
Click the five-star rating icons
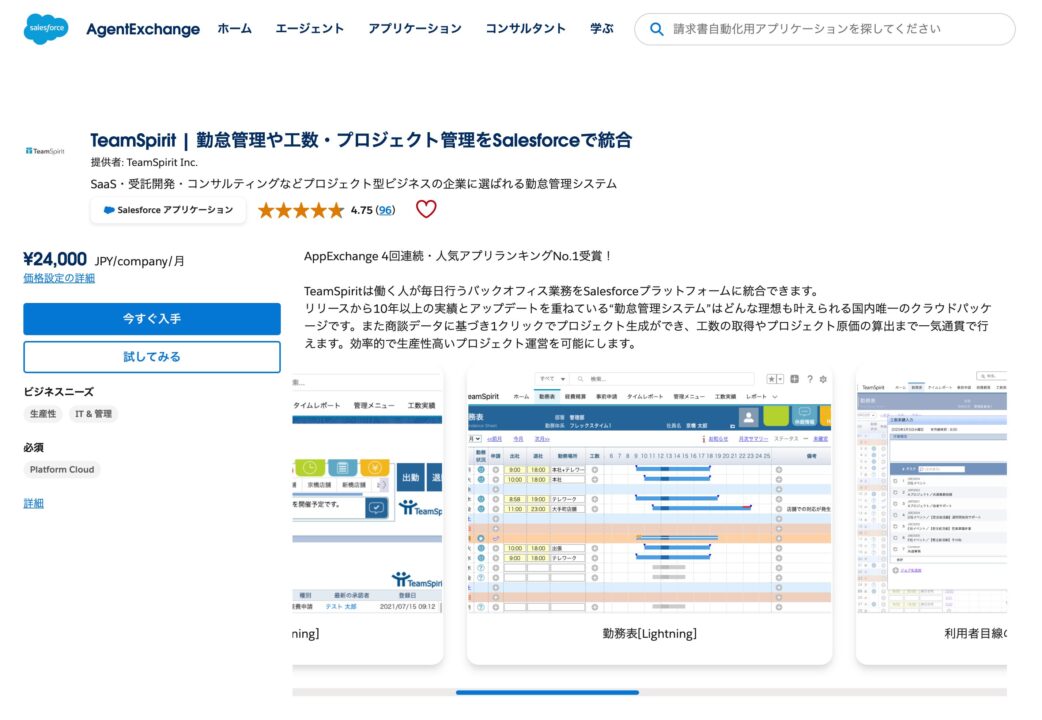pyautogui.click(x=300, y=210)
